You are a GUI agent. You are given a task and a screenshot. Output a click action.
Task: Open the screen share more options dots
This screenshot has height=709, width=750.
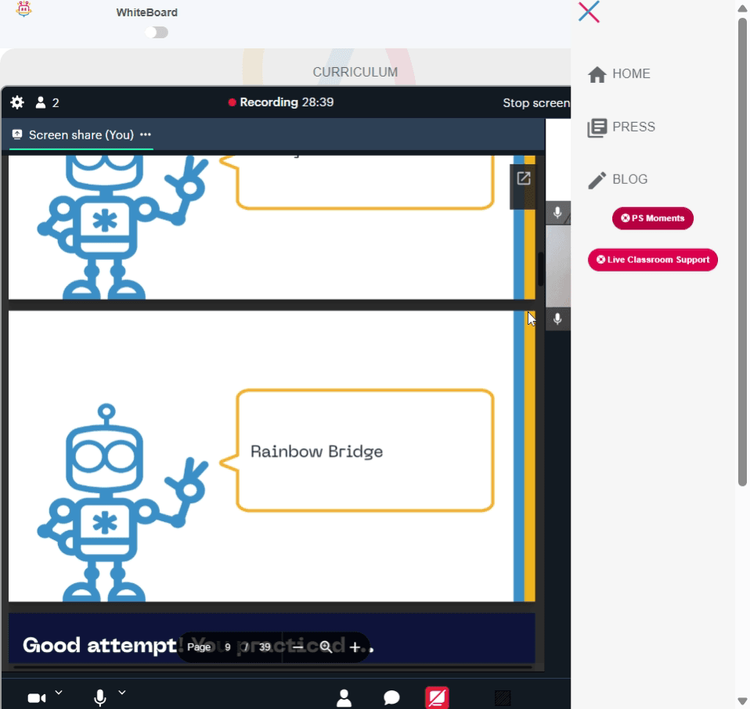(x=145, y=134)
